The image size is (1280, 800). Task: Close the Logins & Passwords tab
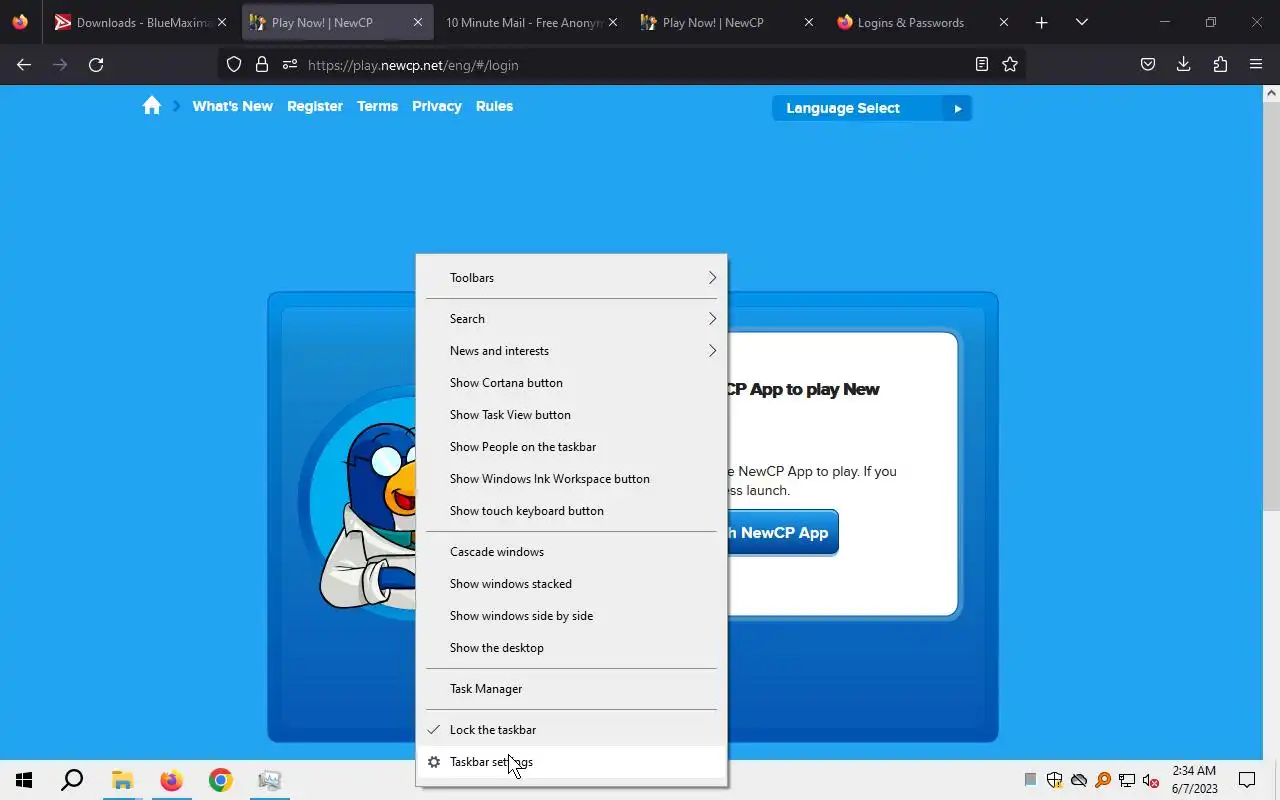click(x=1004, y=22)
